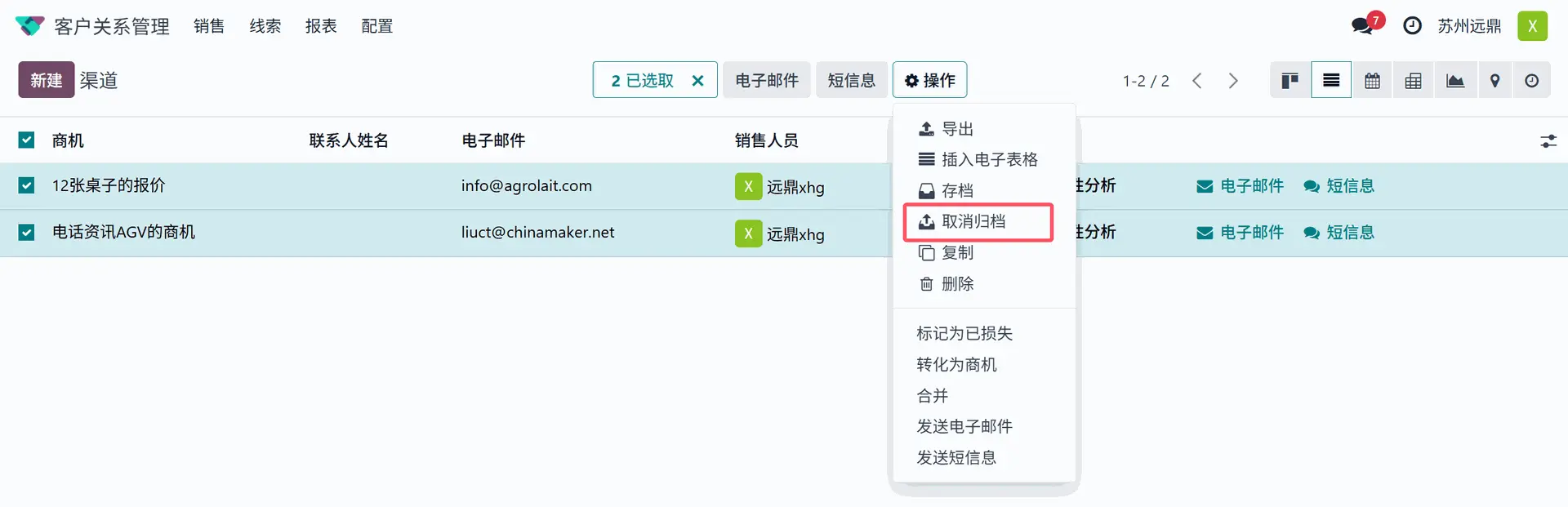Switch to Kanban view icon
1568x507 pixels.
[1290, 80]
